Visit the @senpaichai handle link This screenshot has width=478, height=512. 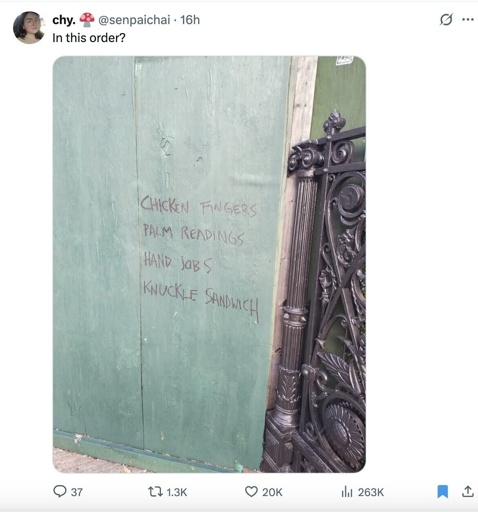(x=134, y=20)
